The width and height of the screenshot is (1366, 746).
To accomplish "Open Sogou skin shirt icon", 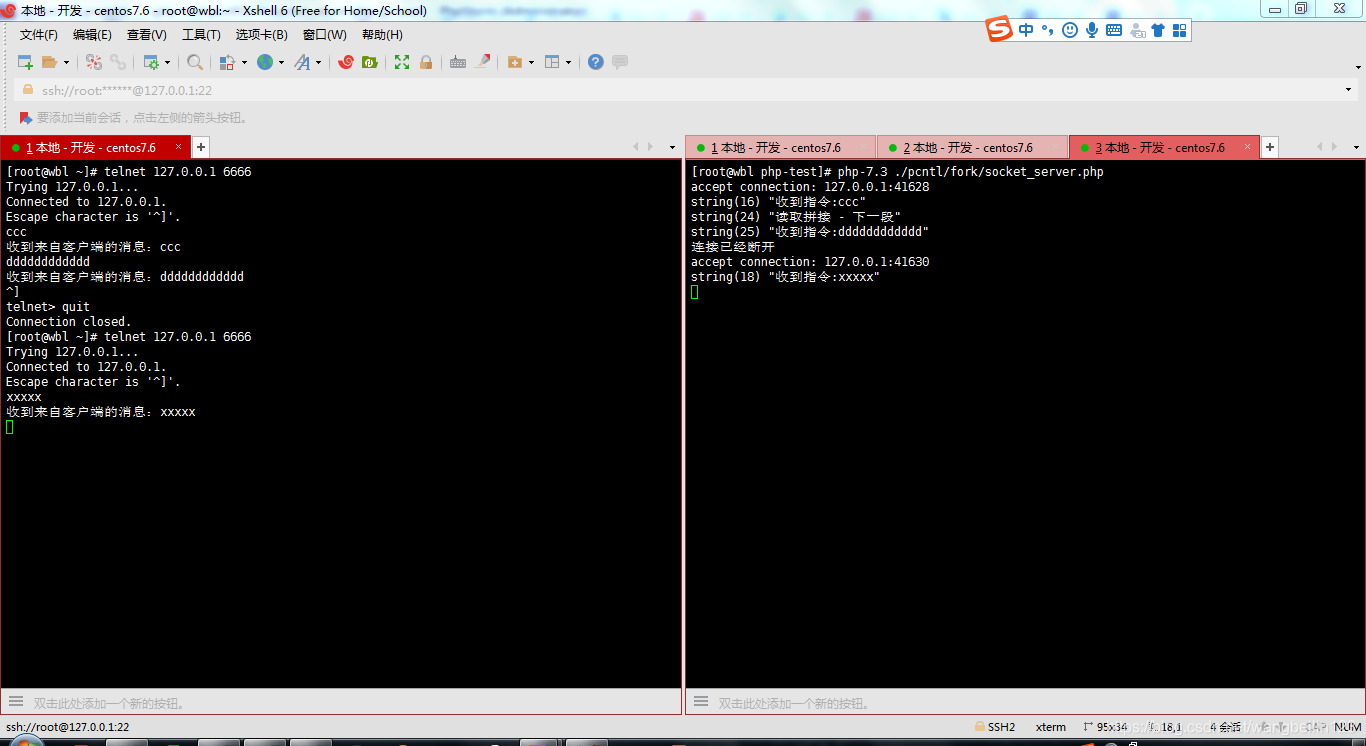I will tap(1158, 30).
